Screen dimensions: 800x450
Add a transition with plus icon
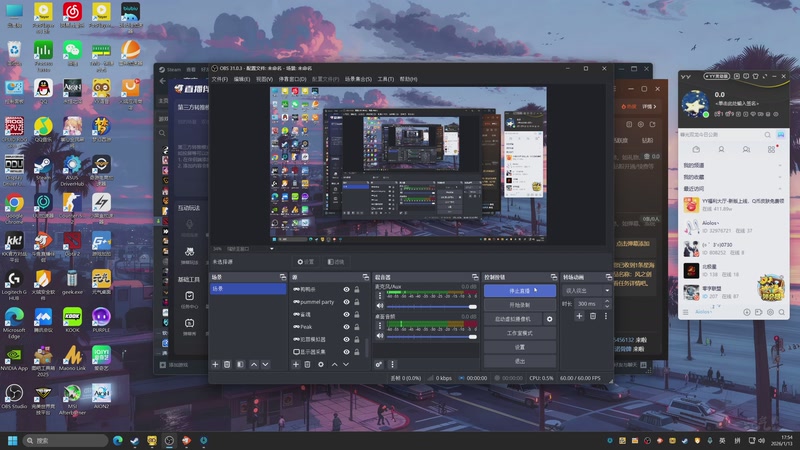579,316
